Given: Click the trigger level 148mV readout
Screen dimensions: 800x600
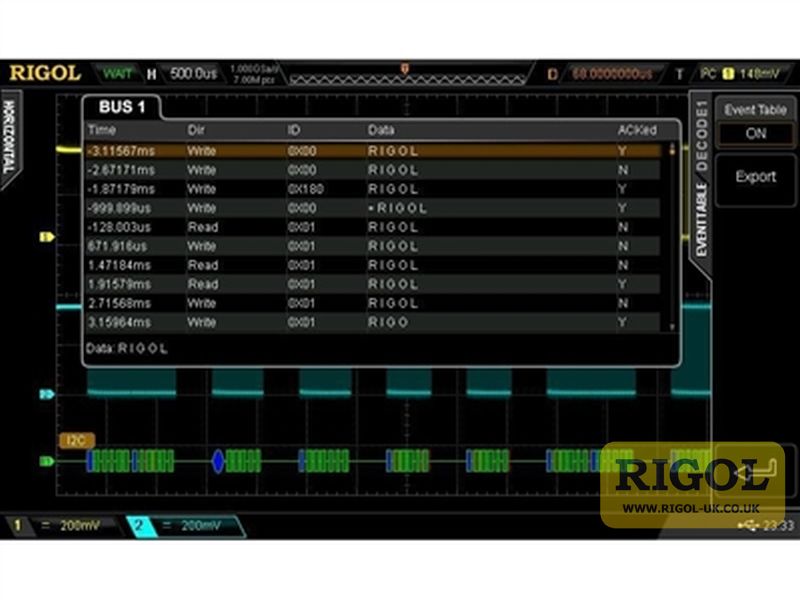Looking at the screenshot, I should click(759, 74).
